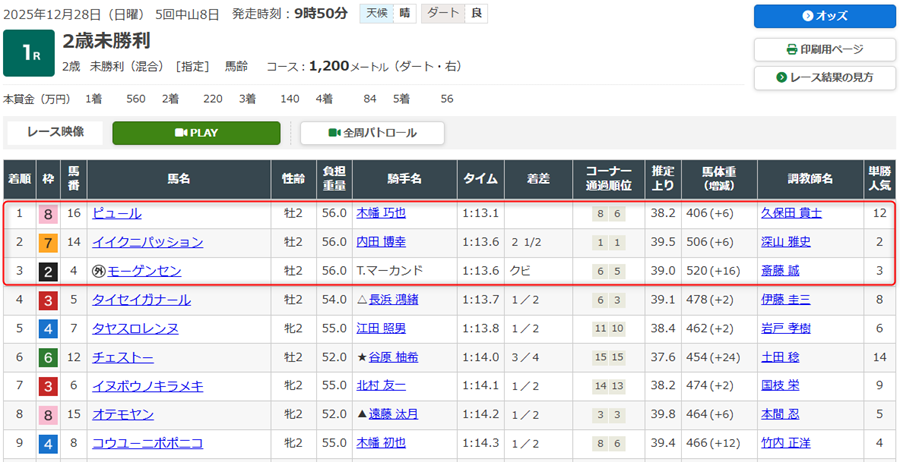Click the コーナー通過順位 column header
The image size is (900, 462).
pos(609,180)
